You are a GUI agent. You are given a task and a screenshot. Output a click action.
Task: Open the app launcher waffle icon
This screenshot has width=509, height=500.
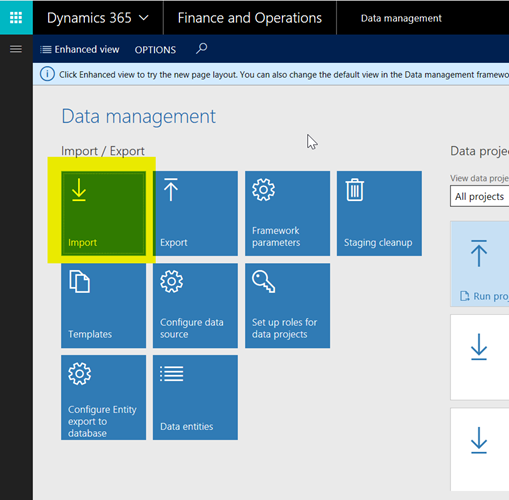click(x=16, y=17)
